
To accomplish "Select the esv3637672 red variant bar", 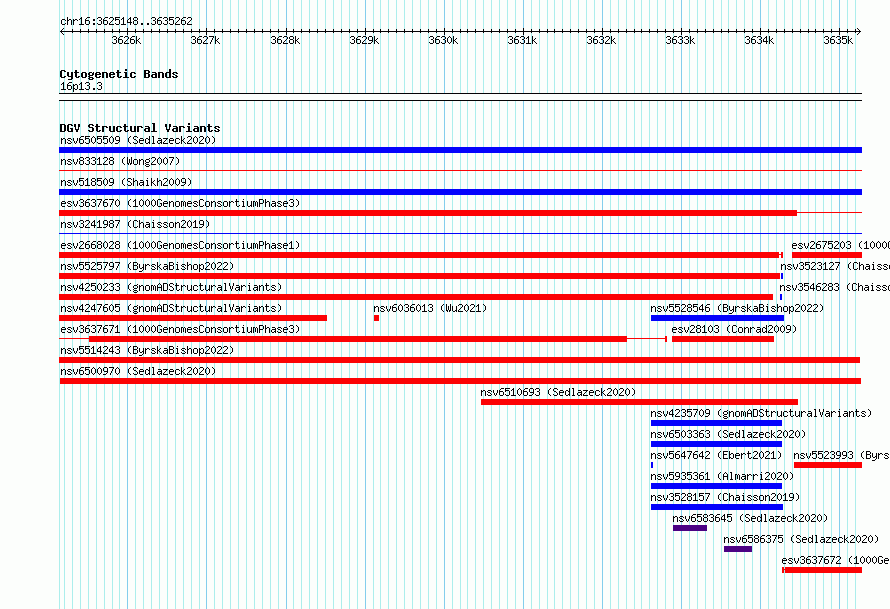I will pos(822,570).
